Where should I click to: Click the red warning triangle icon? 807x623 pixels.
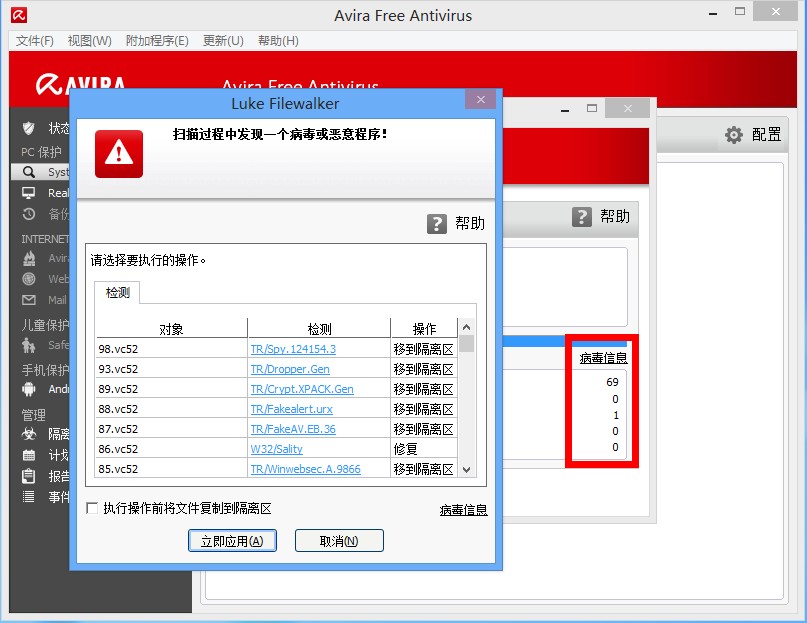click(119, 154)
